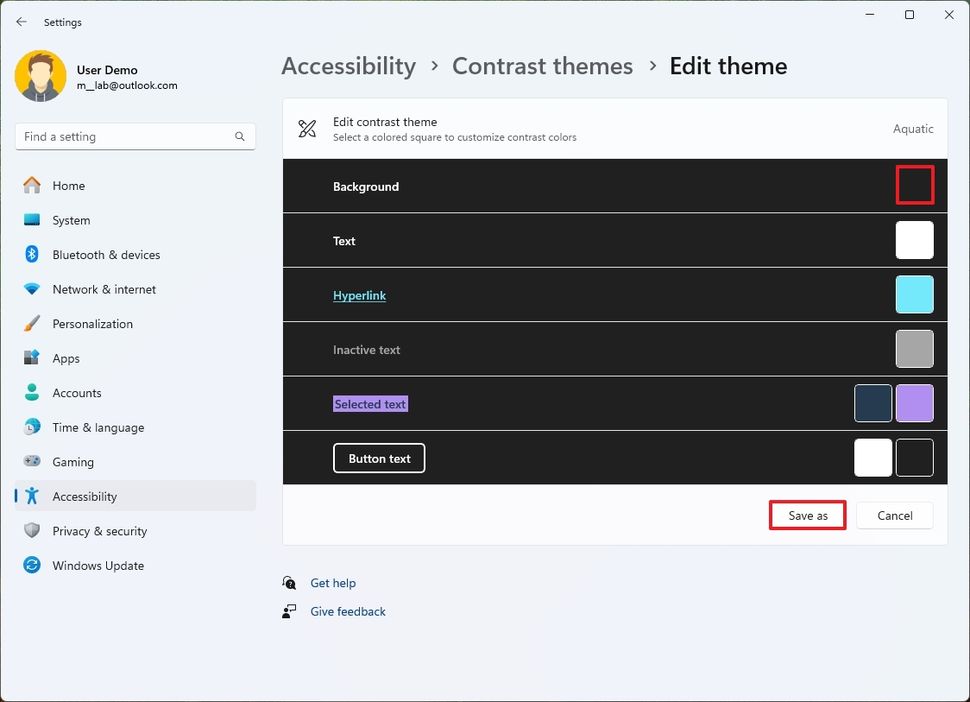Cancel editing the theme

894,515
